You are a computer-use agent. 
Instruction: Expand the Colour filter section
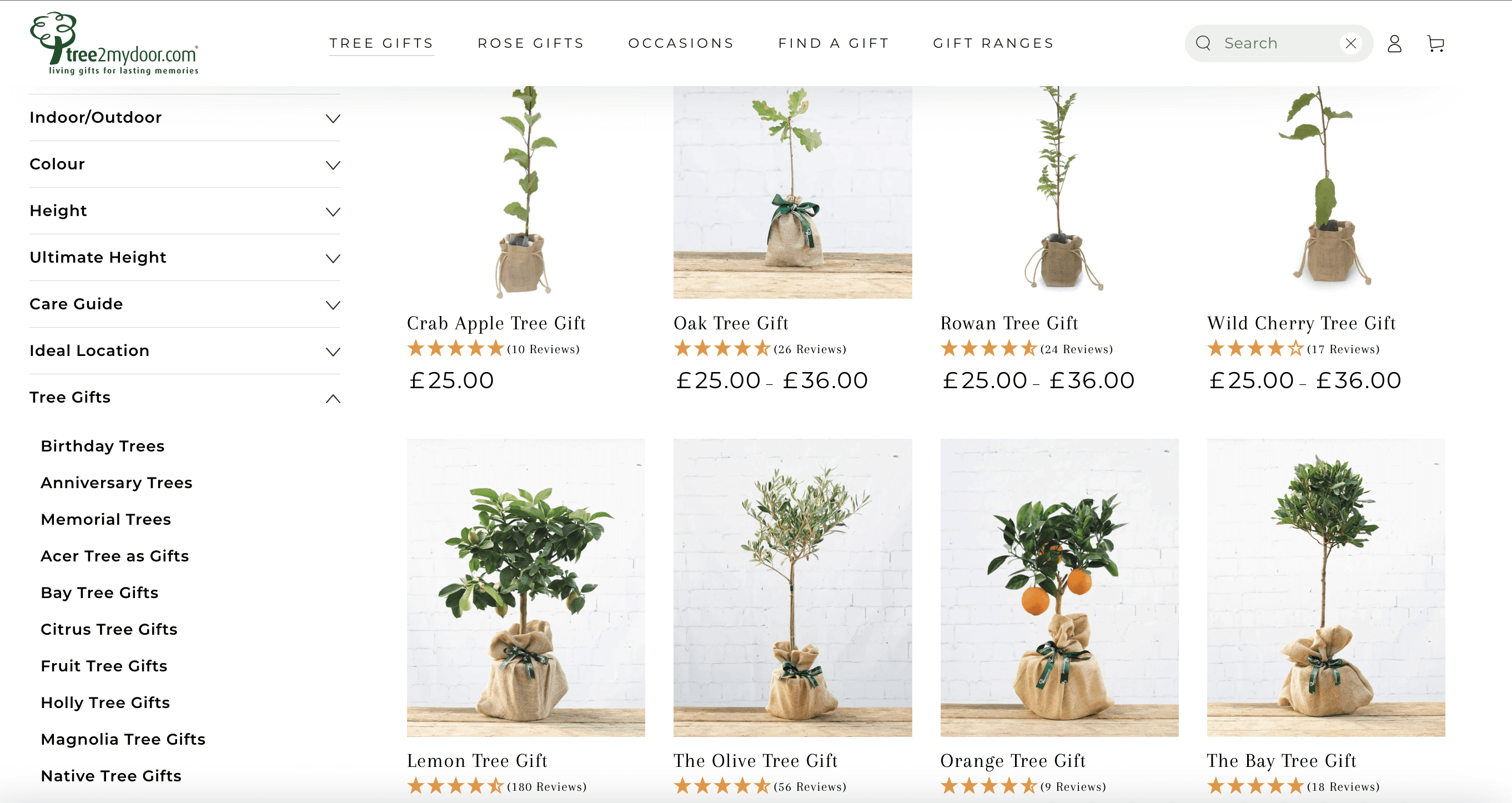tap(185, 164)
